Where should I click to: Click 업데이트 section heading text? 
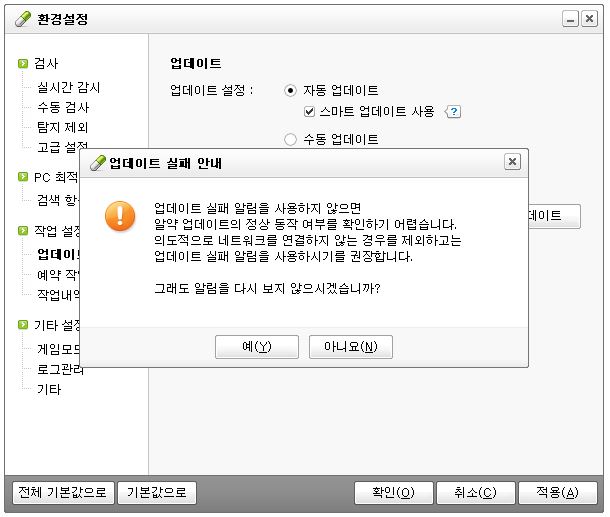(x=196, y=63)
